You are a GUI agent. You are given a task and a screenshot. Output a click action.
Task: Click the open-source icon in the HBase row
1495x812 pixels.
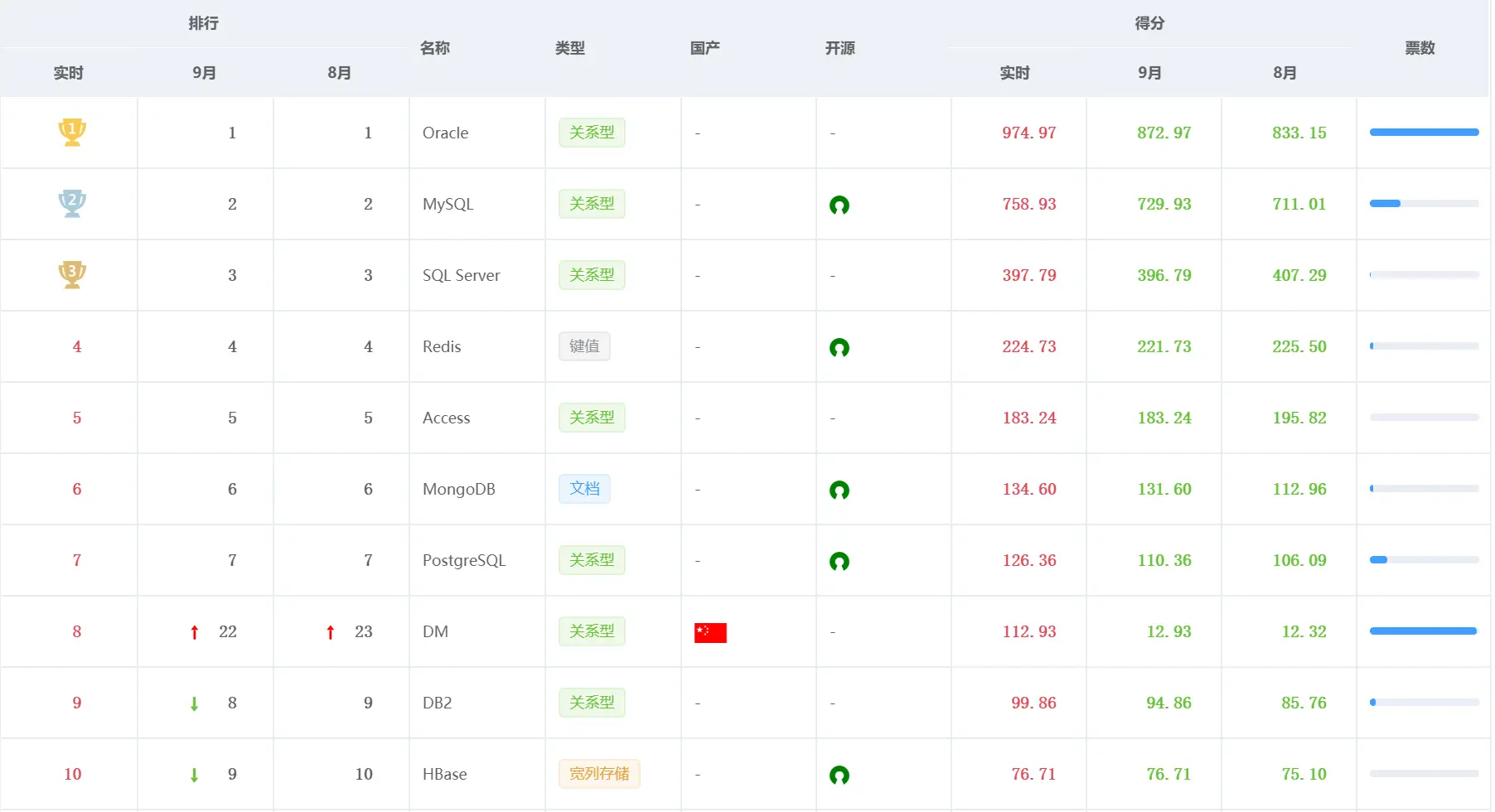839,775
